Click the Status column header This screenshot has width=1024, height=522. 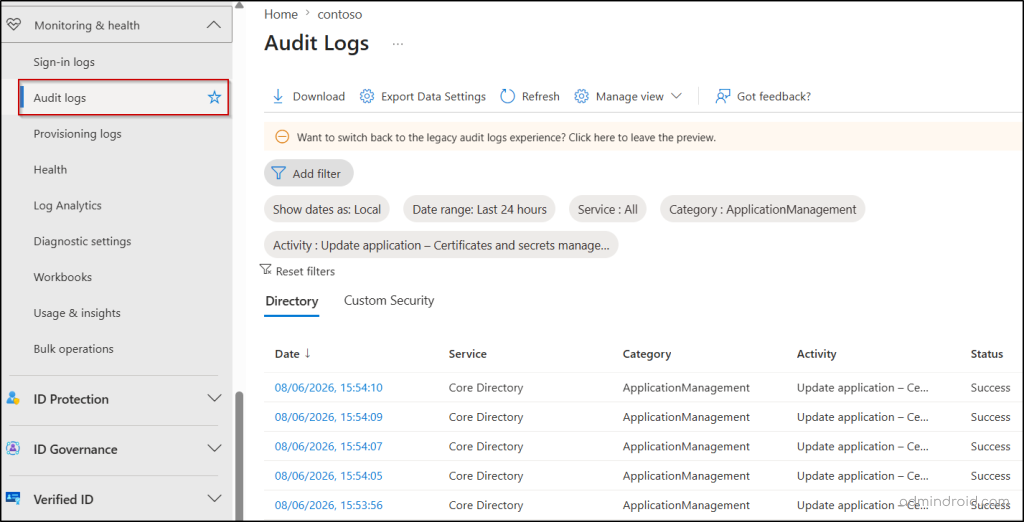[x=987, y=353]
